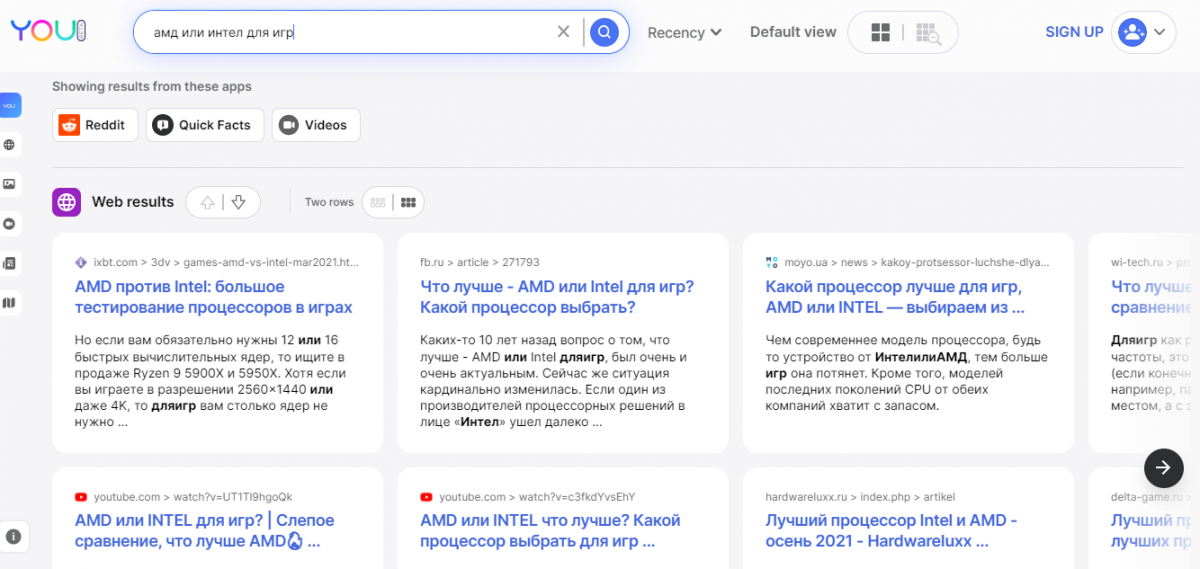Upvote Web results app with up arrow
This screenshot has width=1200, height=569.
[x=208, y=202]
